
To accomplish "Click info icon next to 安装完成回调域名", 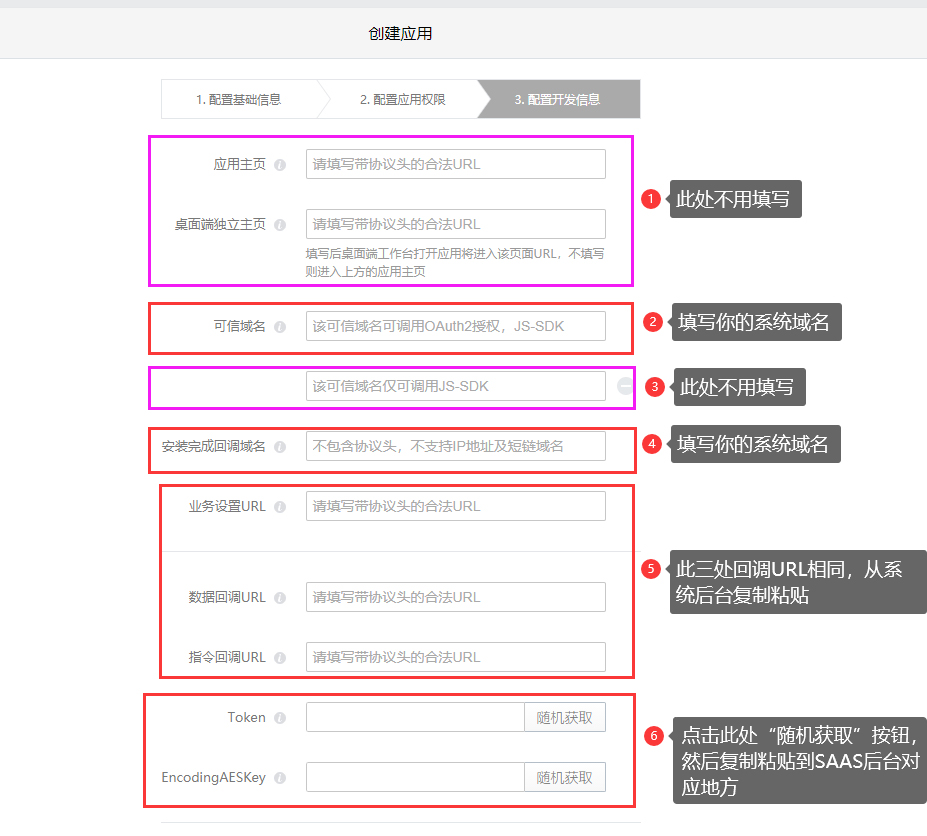I will (x=280, y=447).
